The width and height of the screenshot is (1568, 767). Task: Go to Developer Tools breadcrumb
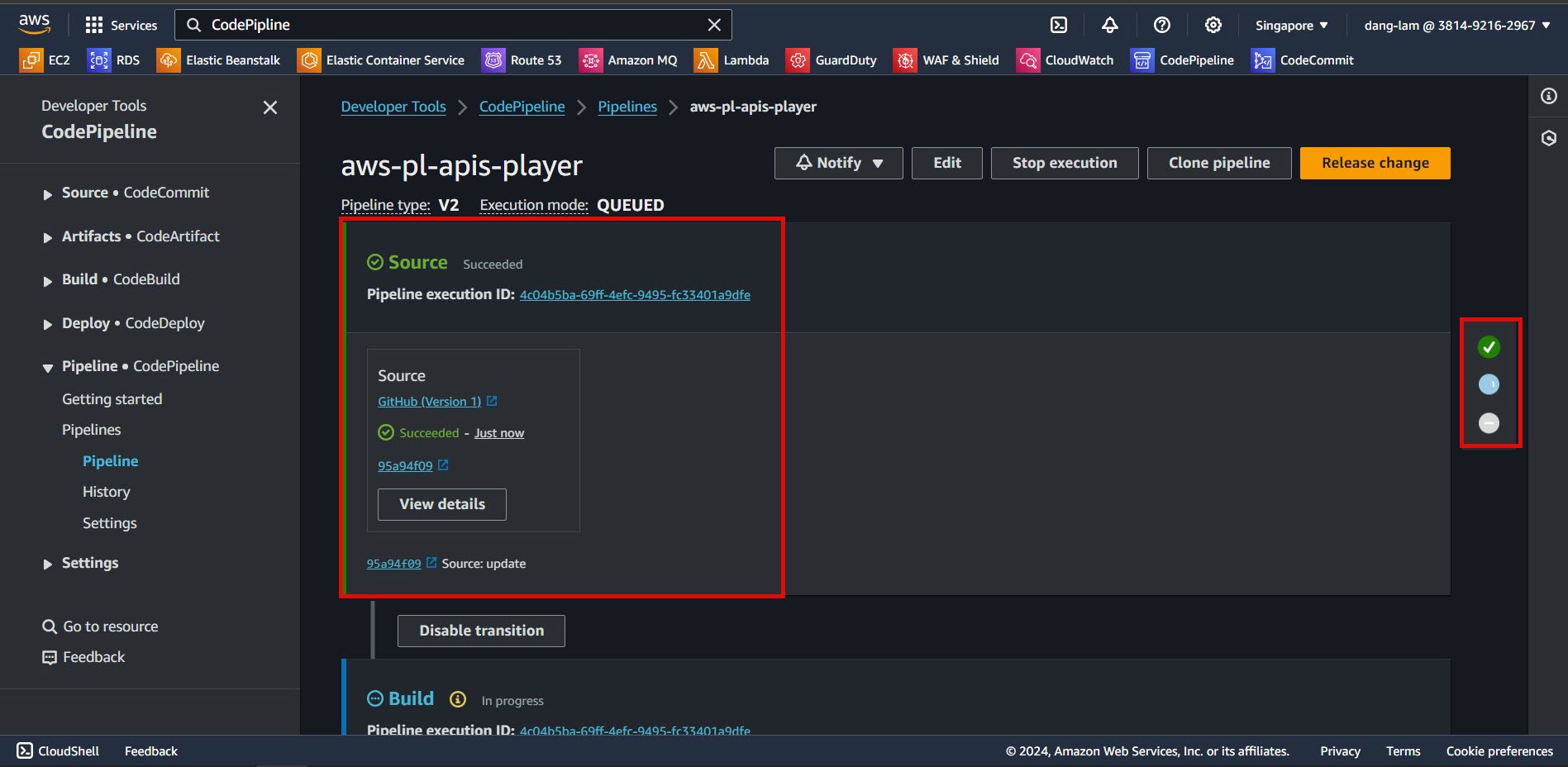(393, 107)
